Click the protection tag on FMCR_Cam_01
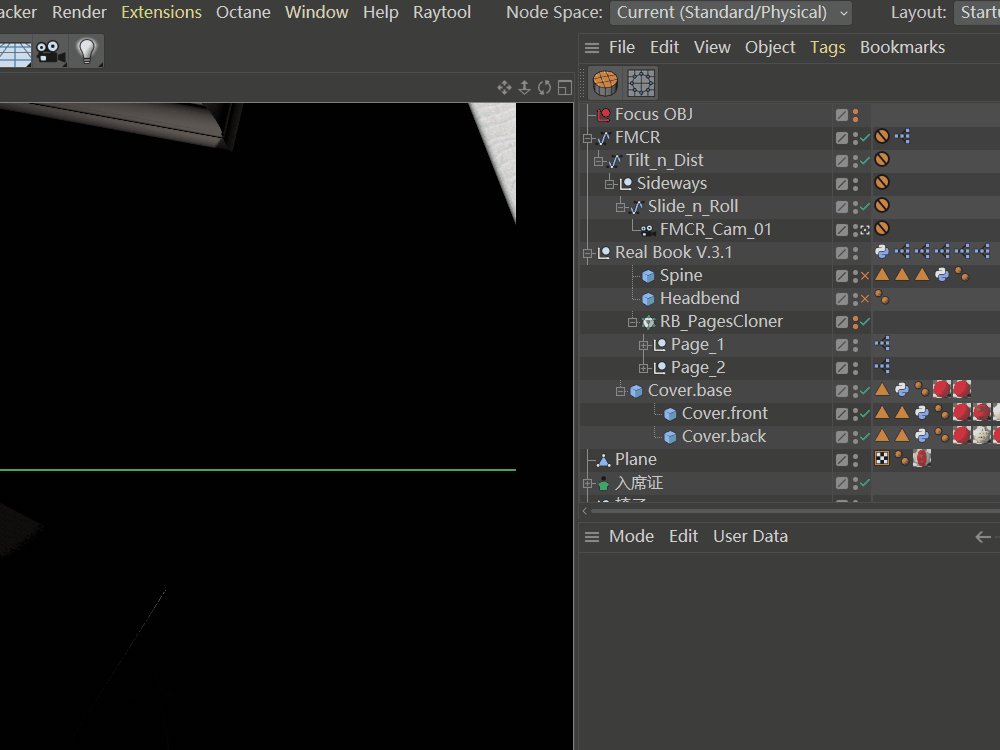This screenshot has width=1000, height=750. click(x=882, y=229)
